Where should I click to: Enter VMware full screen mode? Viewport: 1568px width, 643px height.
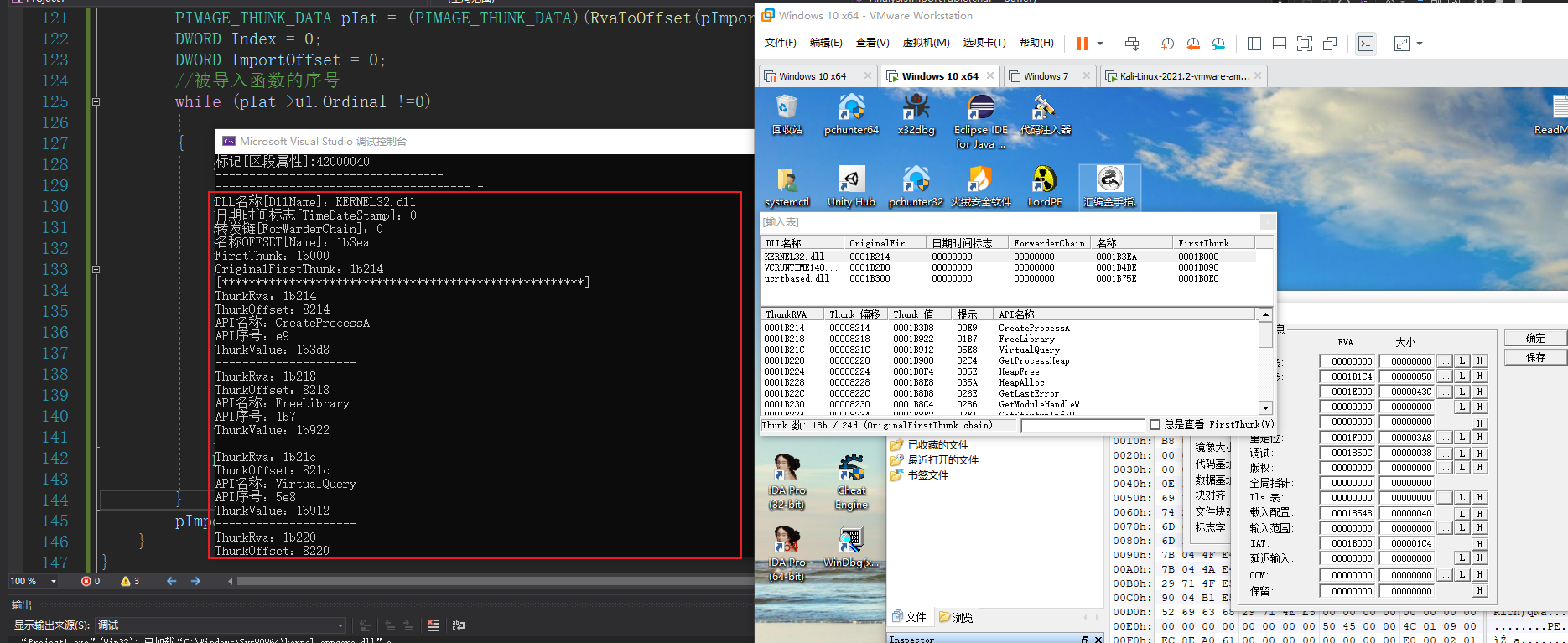point(1305,44)
